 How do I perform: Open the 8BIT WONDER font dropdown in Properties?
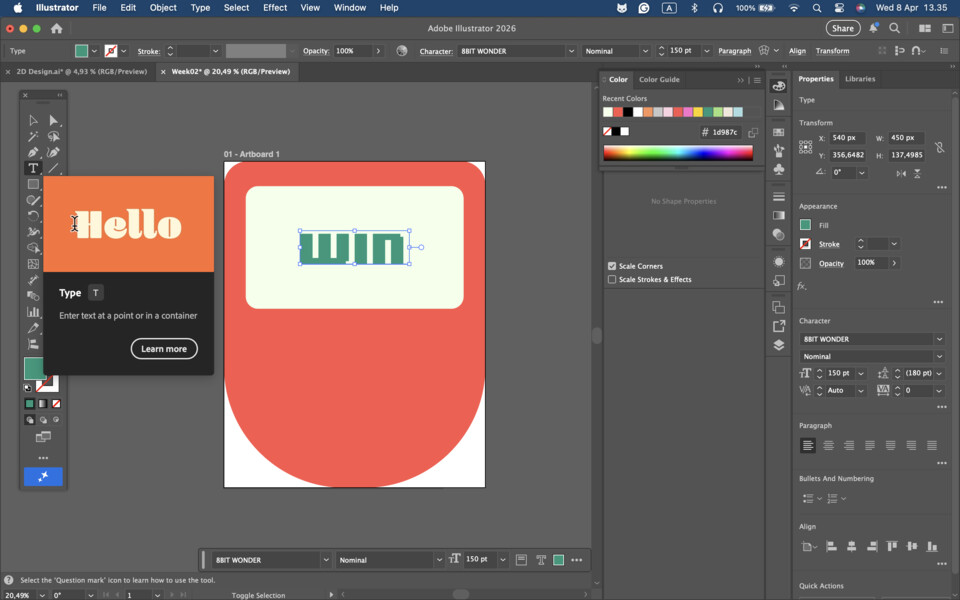coord(939,339)
